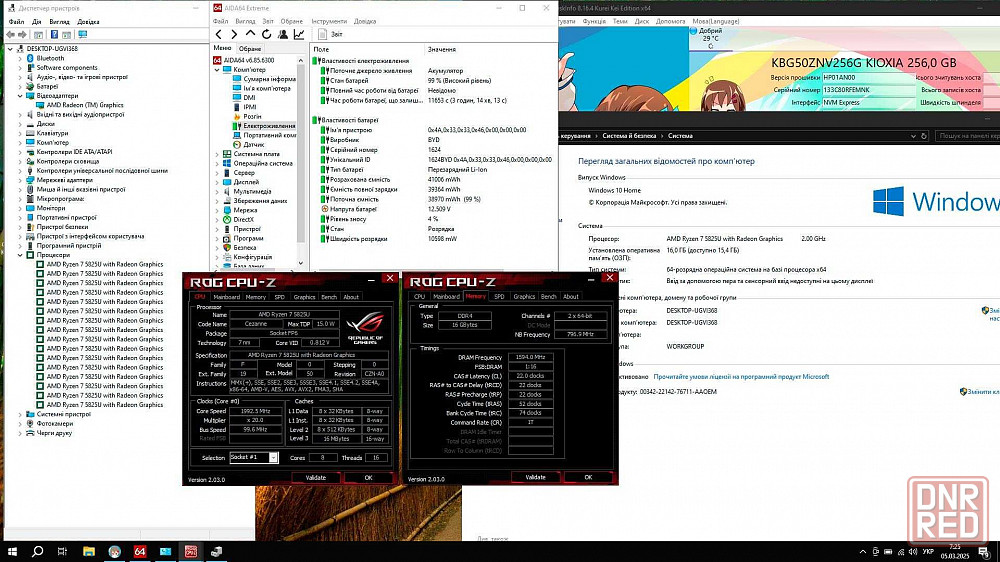Expand Батареї in Device Manager
This screenshot has height=562, width=1000.
tap(20, 86)
